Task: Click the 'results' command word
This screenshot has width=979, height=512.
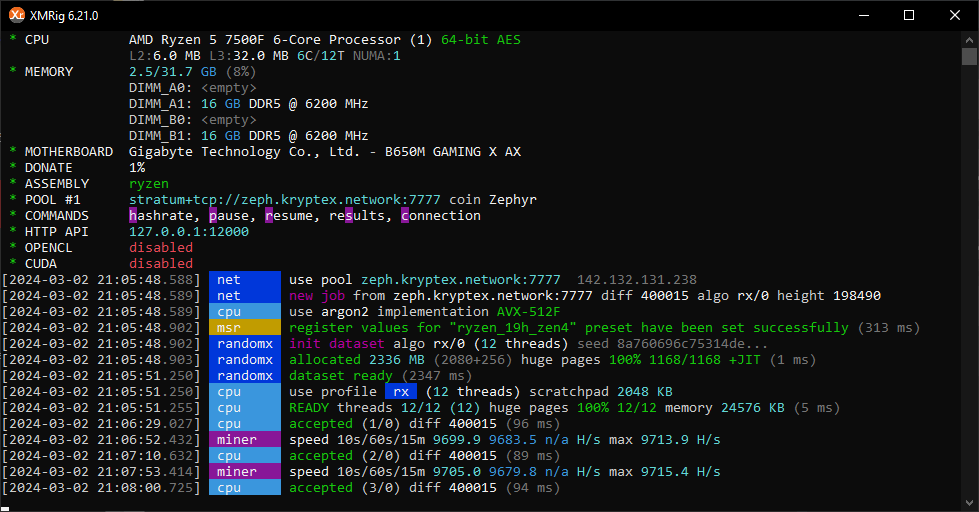Action: tap(357, 215)
